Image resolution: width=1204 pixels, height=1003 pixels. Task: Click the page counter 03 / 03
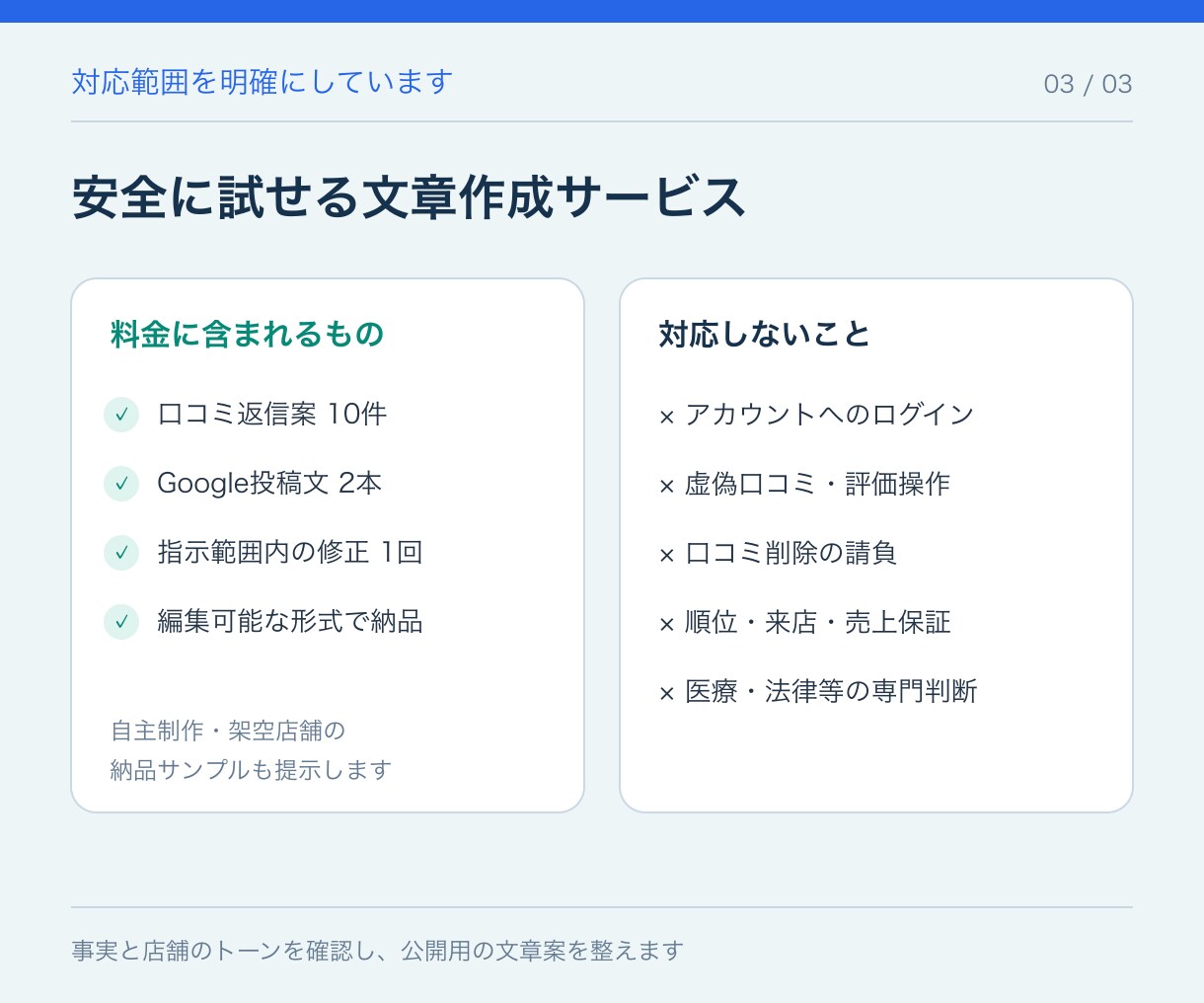(1088, 84)
